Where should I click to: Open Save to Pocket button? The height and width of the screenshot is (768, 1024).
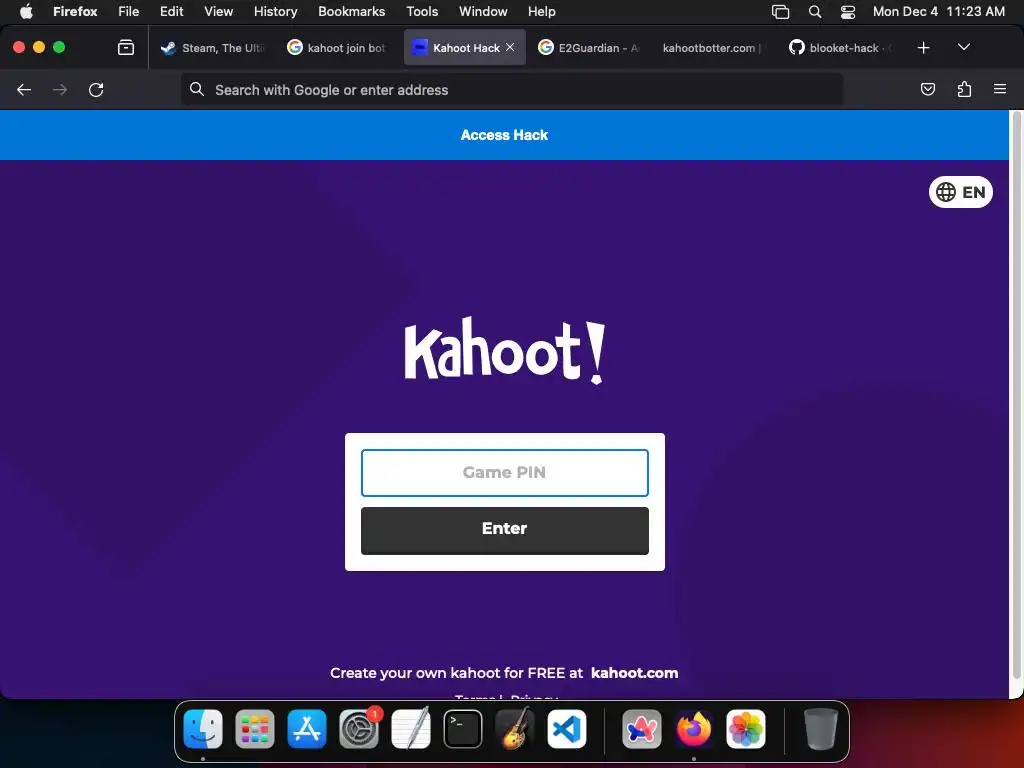[x=927, y=89]
